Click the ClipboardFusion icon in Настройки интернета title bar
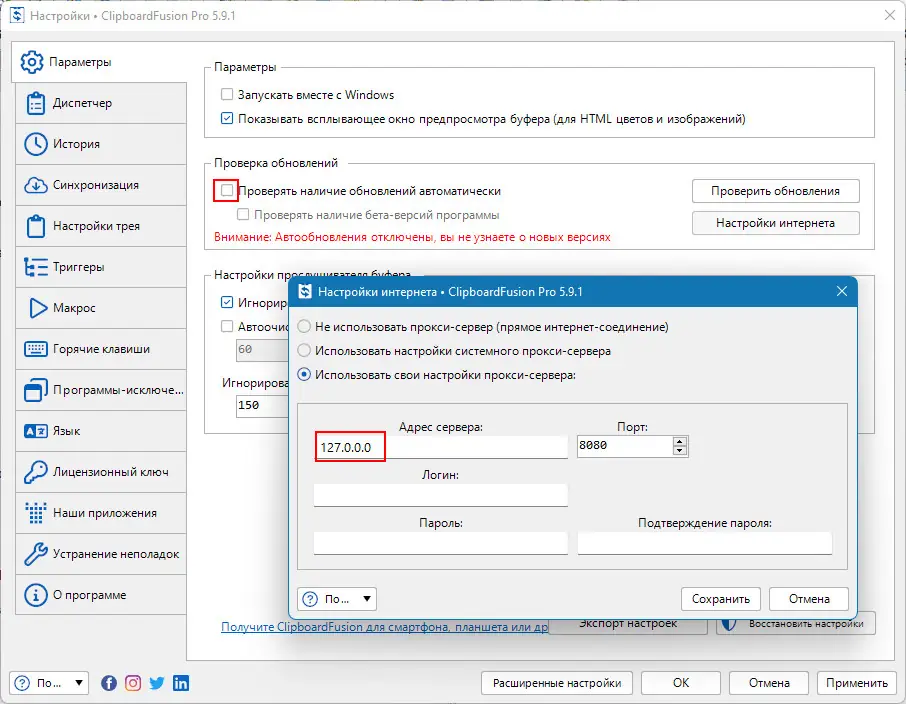This screenshot has height=704, width=906. click(305, 291)
